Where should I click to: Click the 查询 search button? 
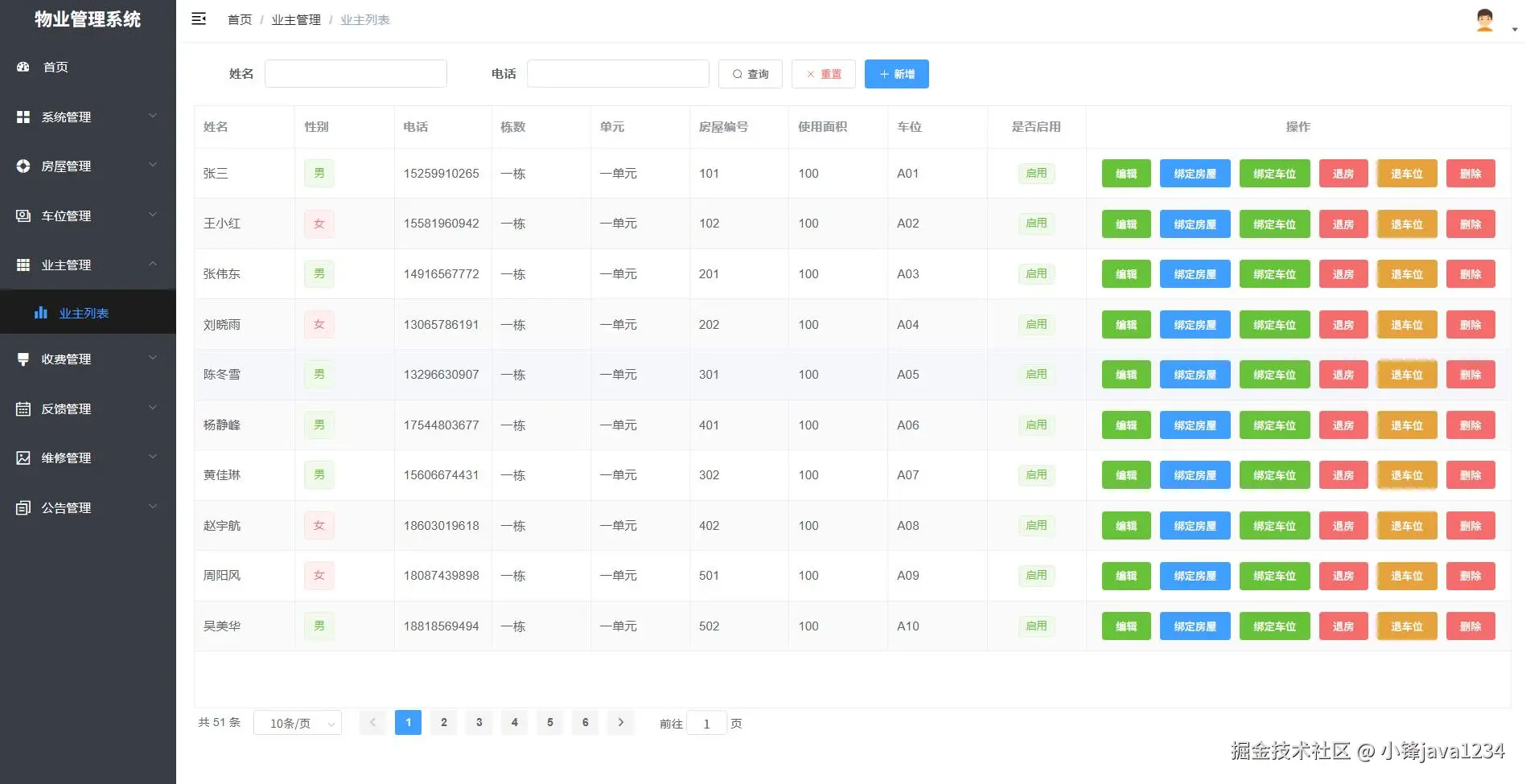(x=751, y=74)
